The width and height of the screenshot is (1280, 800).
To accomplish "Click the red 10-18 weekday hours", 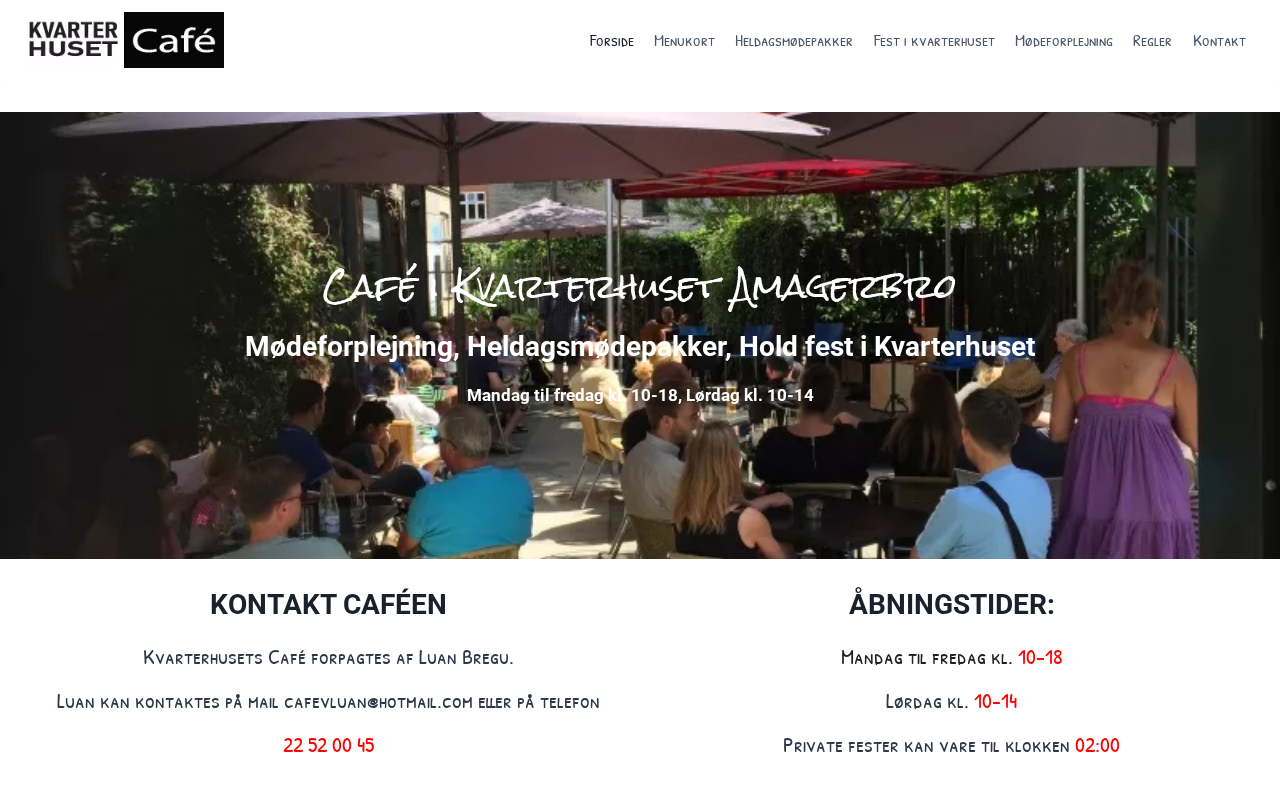I will (x=1040, y=657).
